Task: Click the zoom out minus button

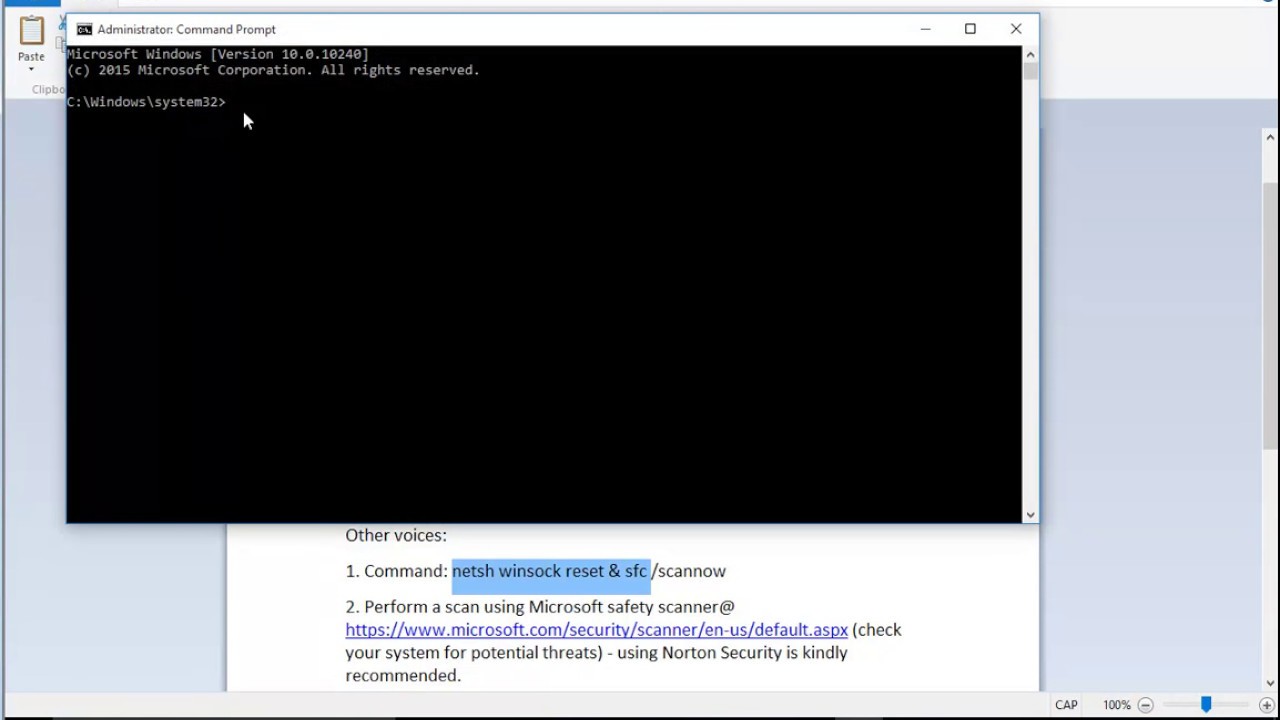Action: tap(1146, 705)
